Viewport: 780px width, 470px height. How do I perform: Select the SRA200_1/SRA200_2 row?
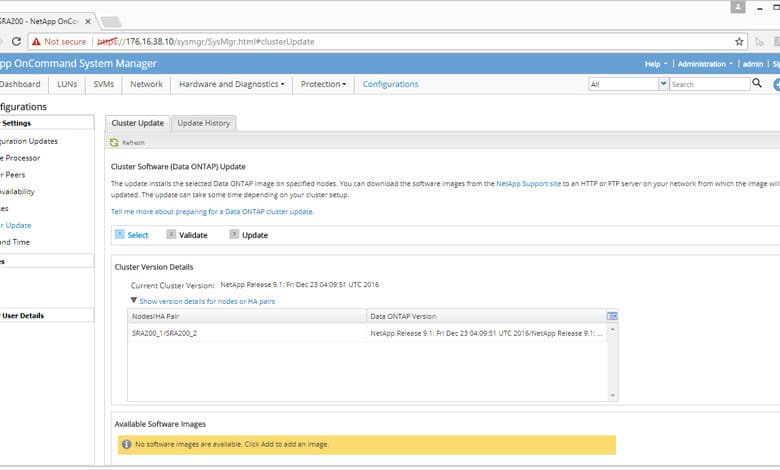point(367,333)
